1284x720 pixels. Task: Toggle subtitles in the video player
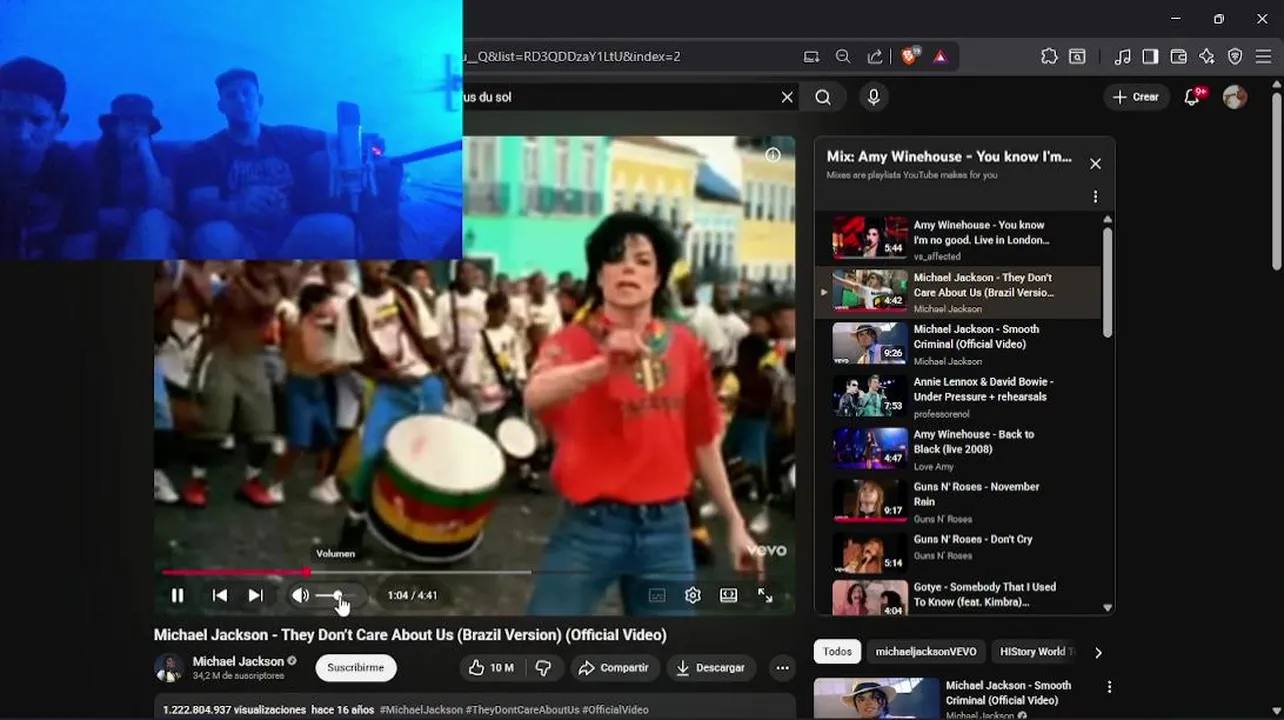click(x=657, y=595)
